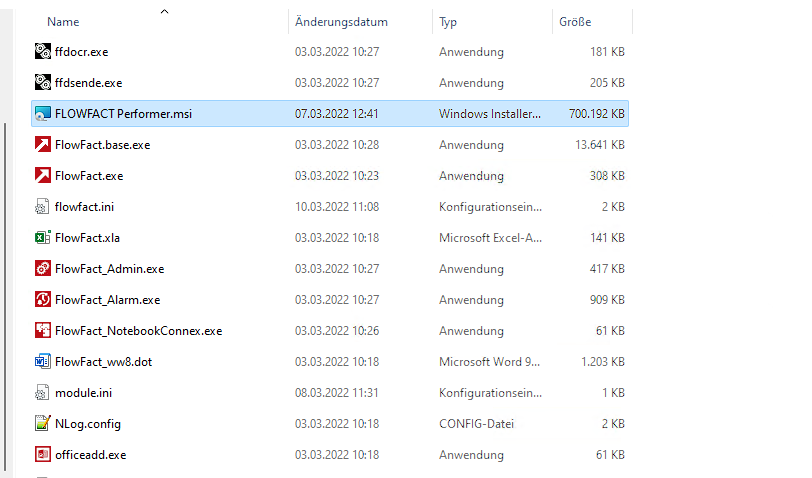Sort by the Größe column header
The image size is (812, 478).
tap(575, 22)
